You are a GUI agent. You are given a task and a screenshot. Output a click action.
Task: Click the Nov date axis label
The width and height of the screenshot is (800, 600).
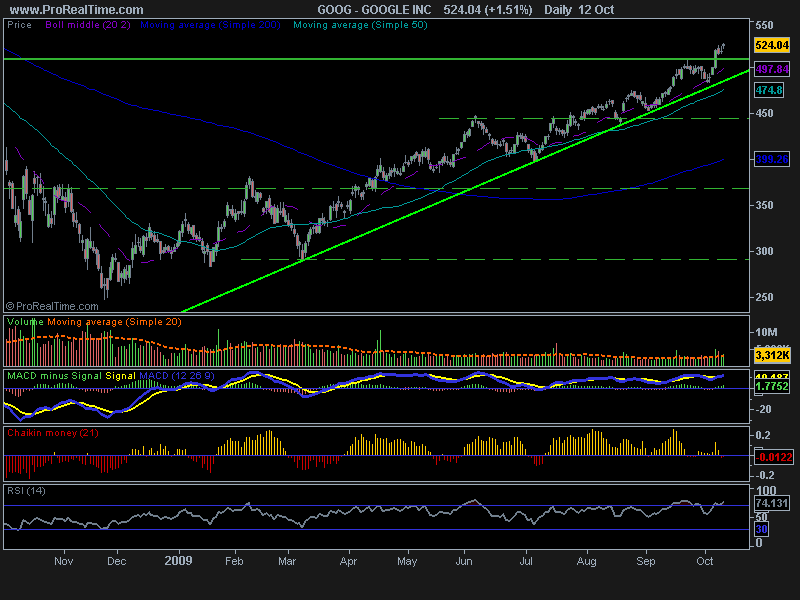click(x=63, y=561)
